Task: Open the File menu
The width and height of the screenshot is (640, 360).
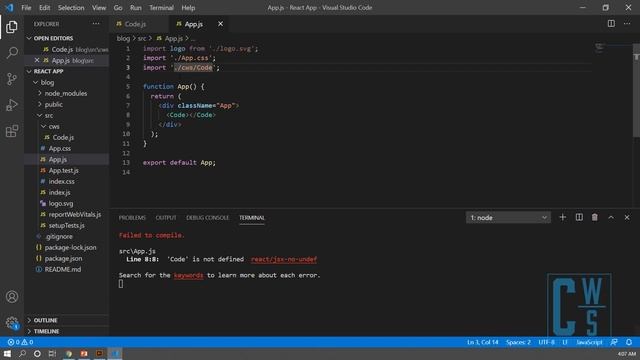Action: click(26, 8)
